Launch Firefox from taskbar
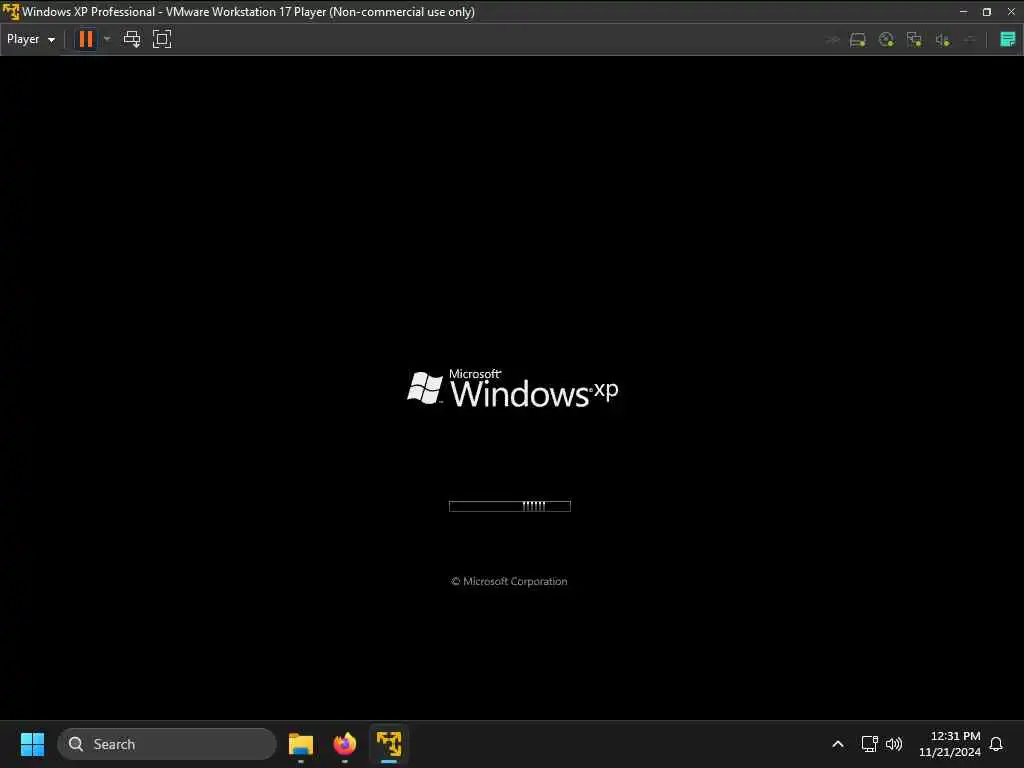This screenshot has width=1024, height=768. pos(345,744)
